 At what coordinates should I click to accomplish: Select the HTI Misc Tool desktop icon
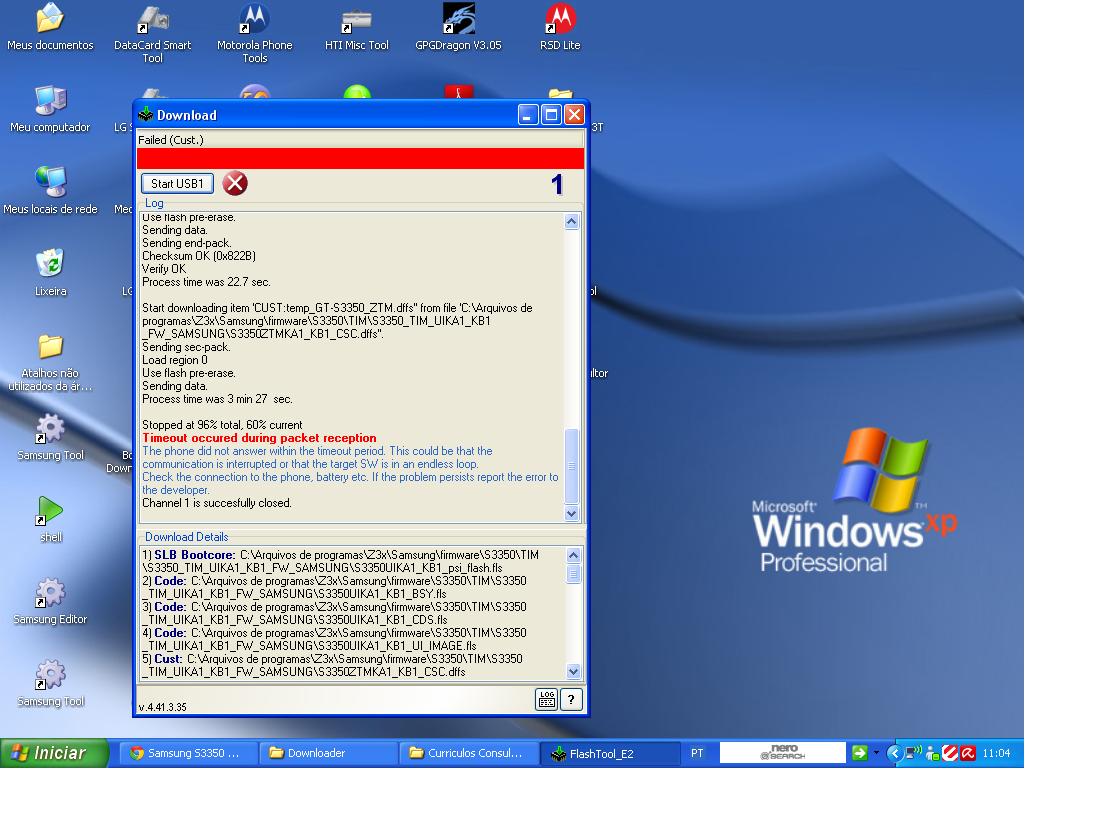(x=356, y=29)
